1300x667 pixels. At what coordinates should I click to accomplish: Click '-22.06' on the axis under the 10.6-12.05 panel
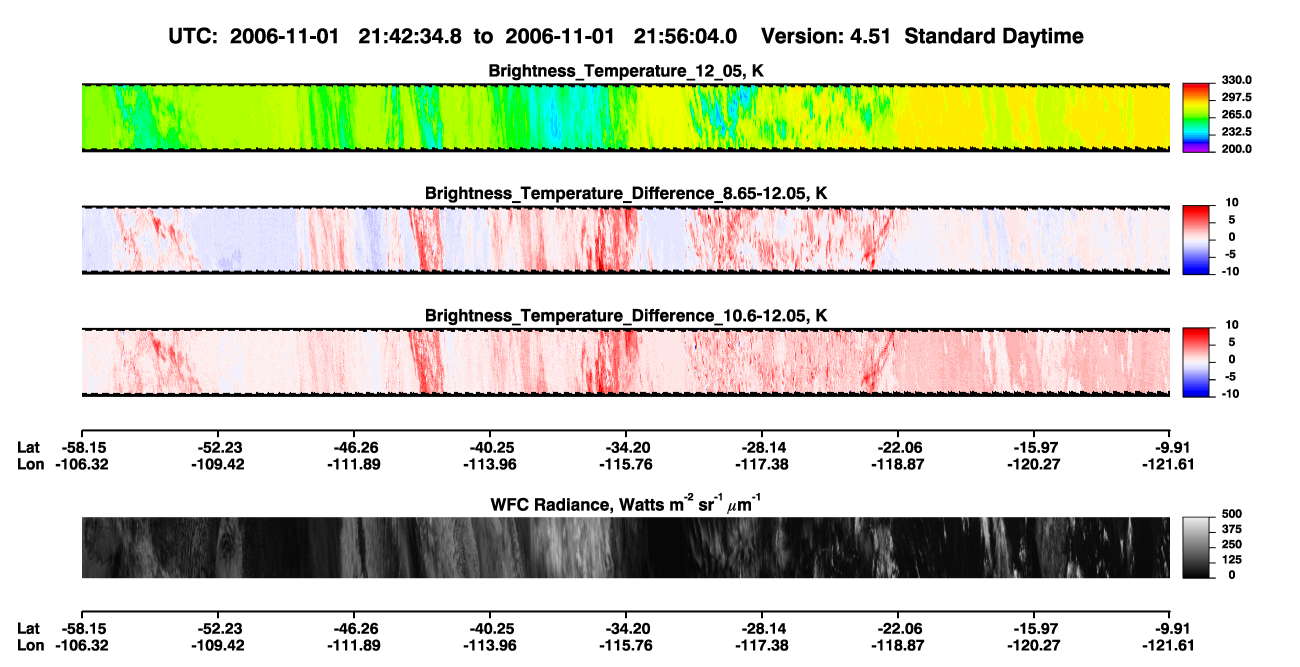899,447
